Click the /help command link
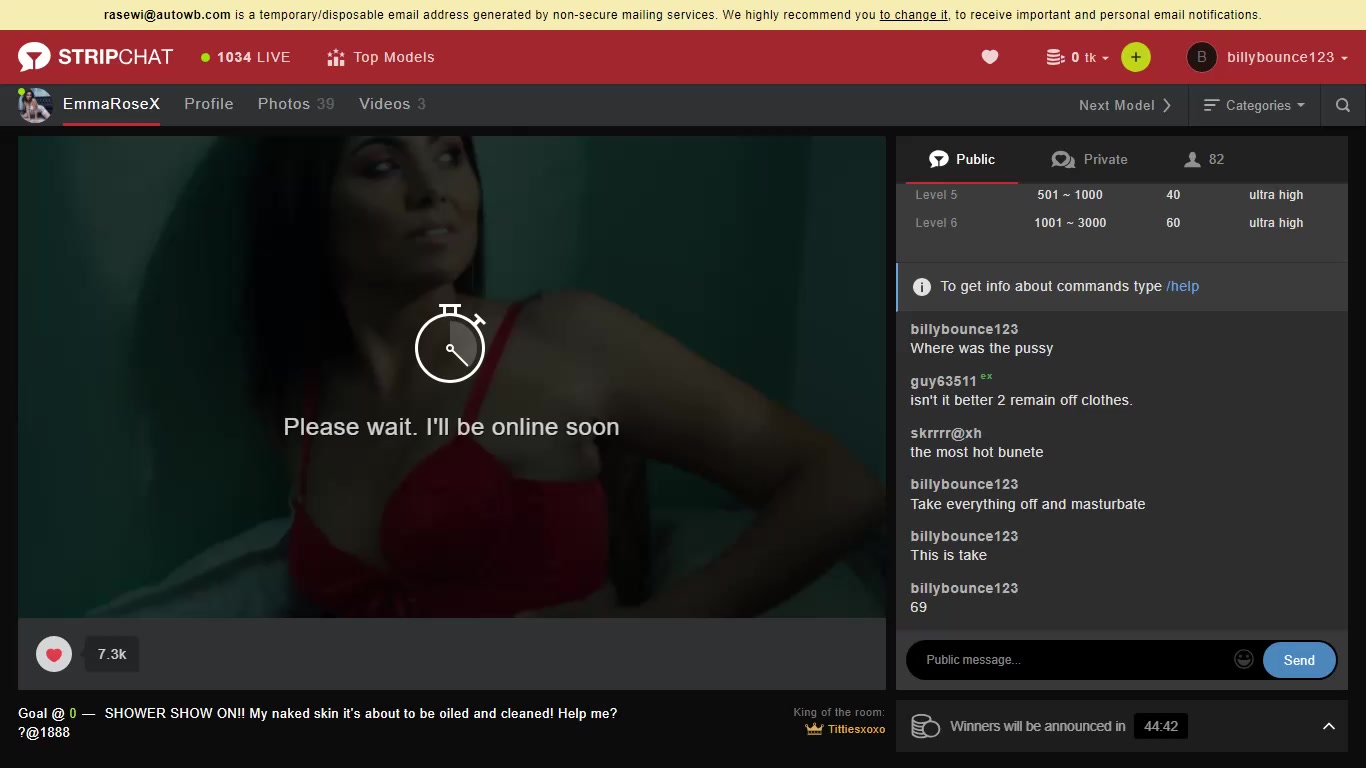 coord(1182,286)
